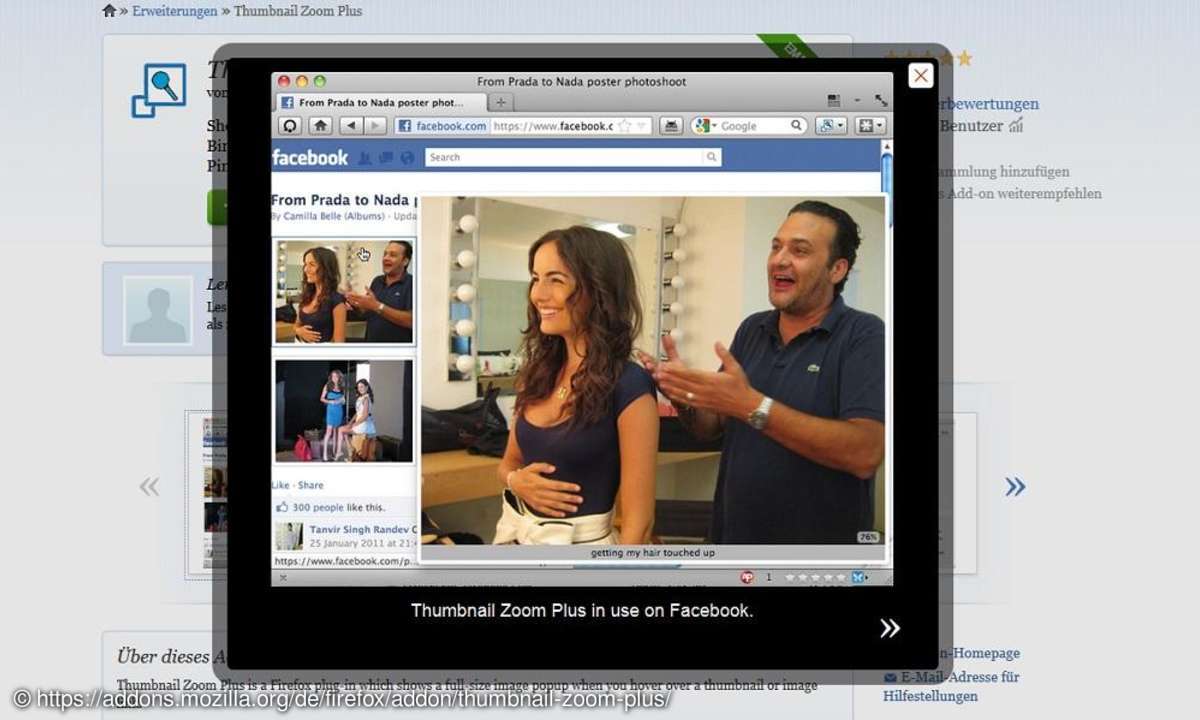
Task: Click the Thumbnail Zoom Plus add-on icon
Action: tap(160, 90)
